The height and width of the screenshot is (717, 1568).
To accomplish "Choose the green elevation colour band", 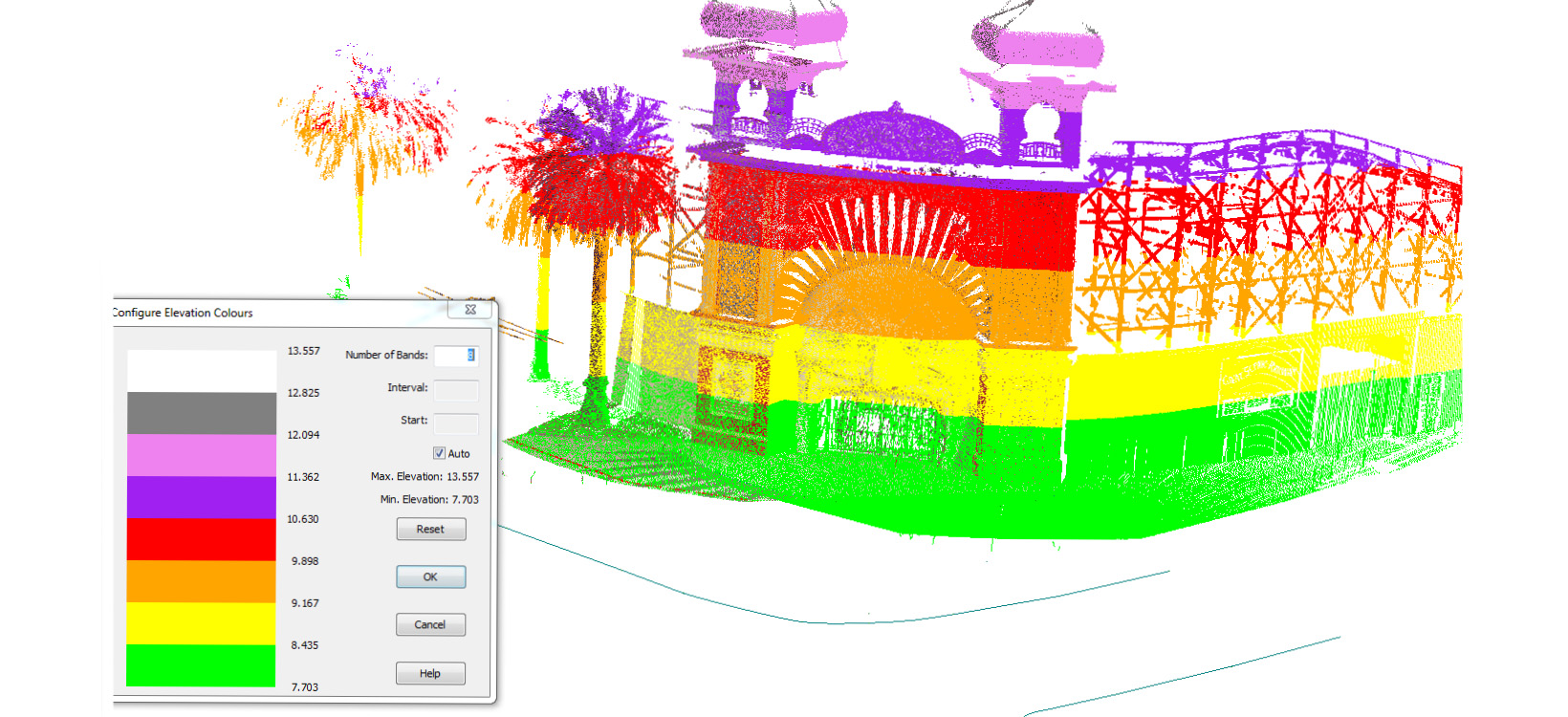I will click(202, 665).
